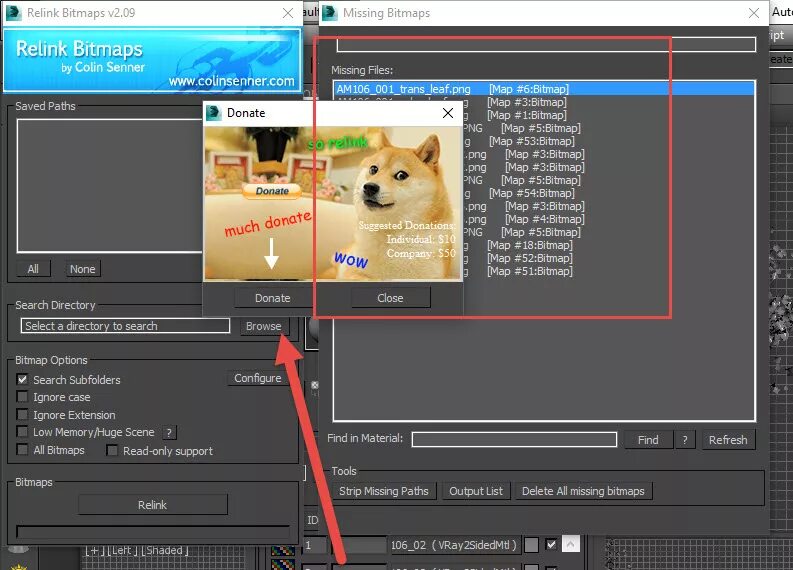This screenshot has height=570, width=793.
Task: Enable Ignore Extension option
Action: coord(22,414)
